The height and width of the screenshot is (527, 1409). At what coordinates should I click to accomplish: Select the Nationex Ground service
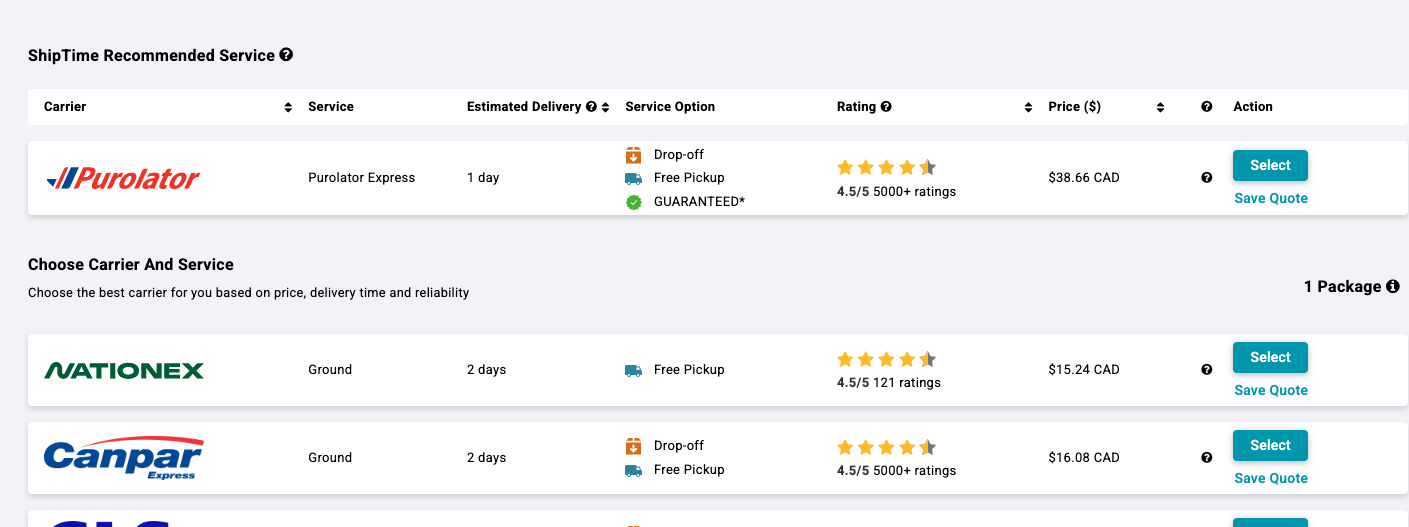[x=1270, y=357]
